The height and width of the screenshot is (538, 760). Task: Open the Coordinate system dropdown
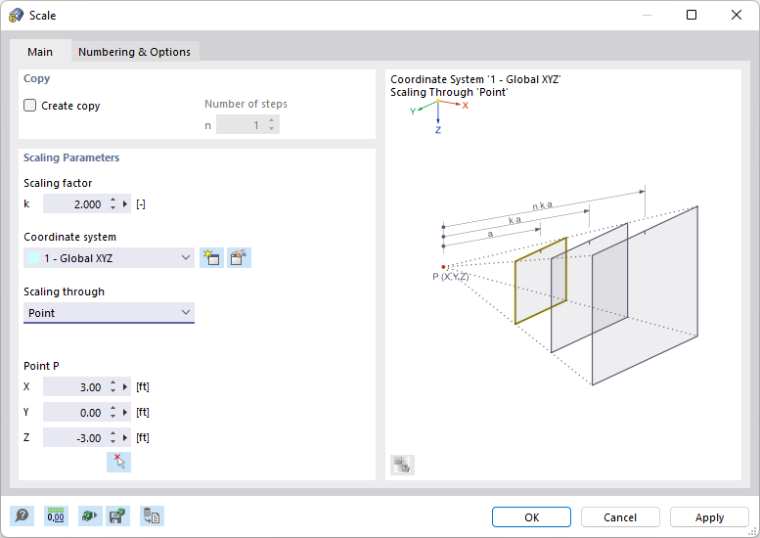[x=109, y=258]
